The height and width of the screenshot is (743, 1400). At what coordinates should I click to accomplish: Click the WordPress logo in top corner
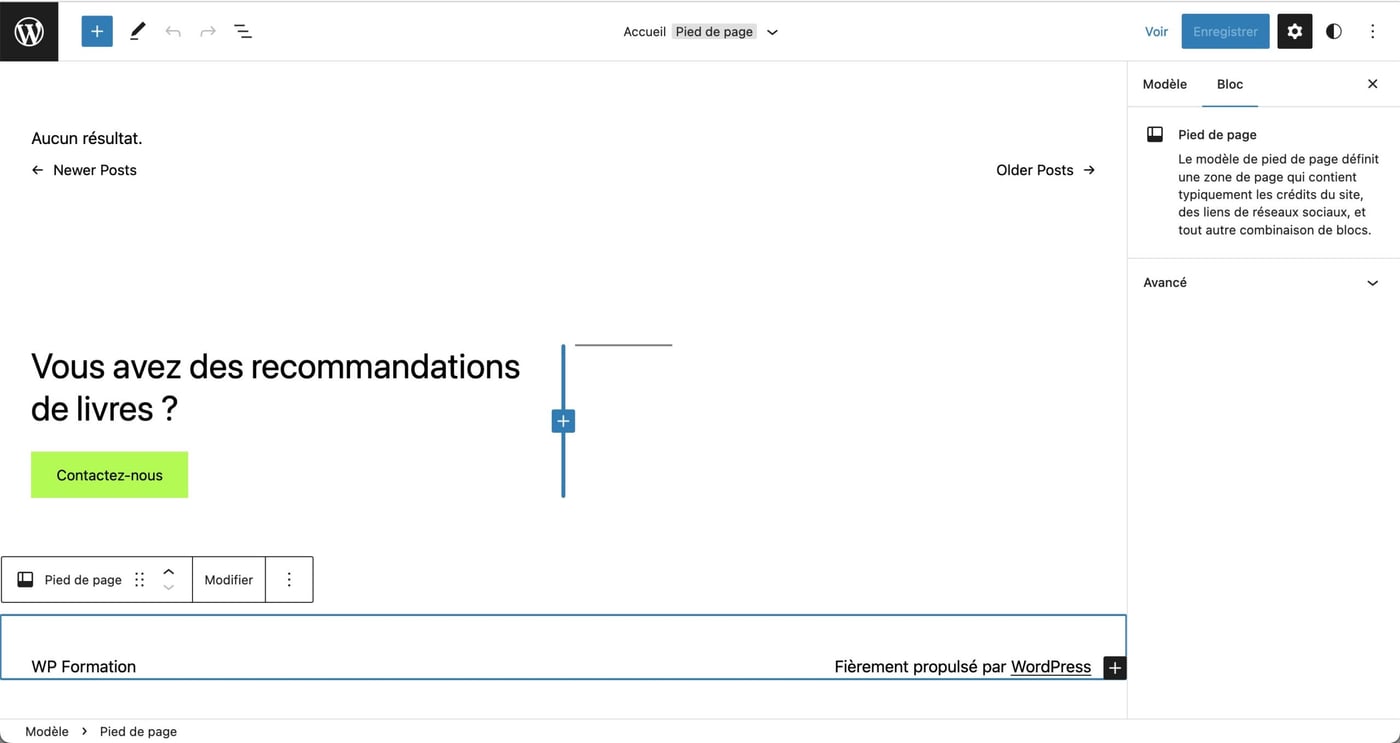(x=29, y=31)
